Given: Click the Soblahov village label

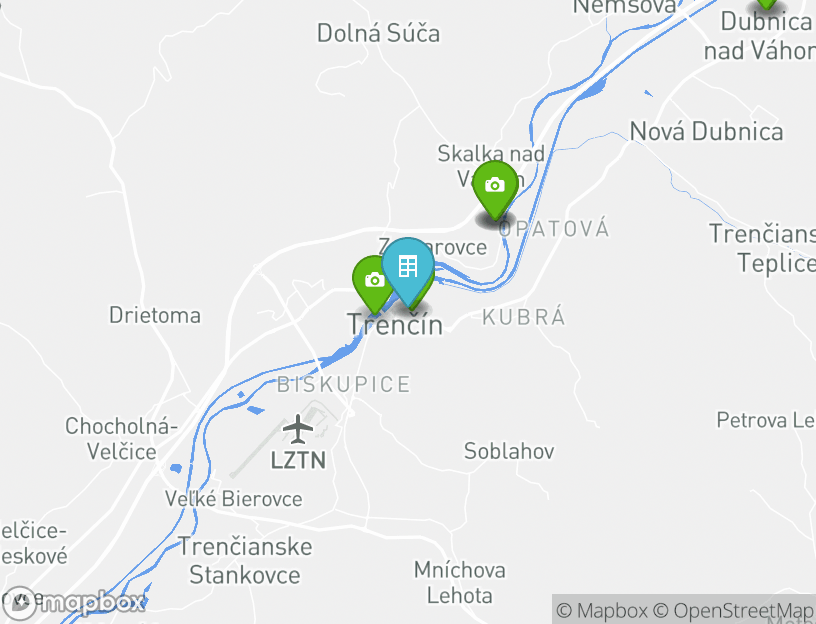Looking at the screenshot, I should point(509,451).
